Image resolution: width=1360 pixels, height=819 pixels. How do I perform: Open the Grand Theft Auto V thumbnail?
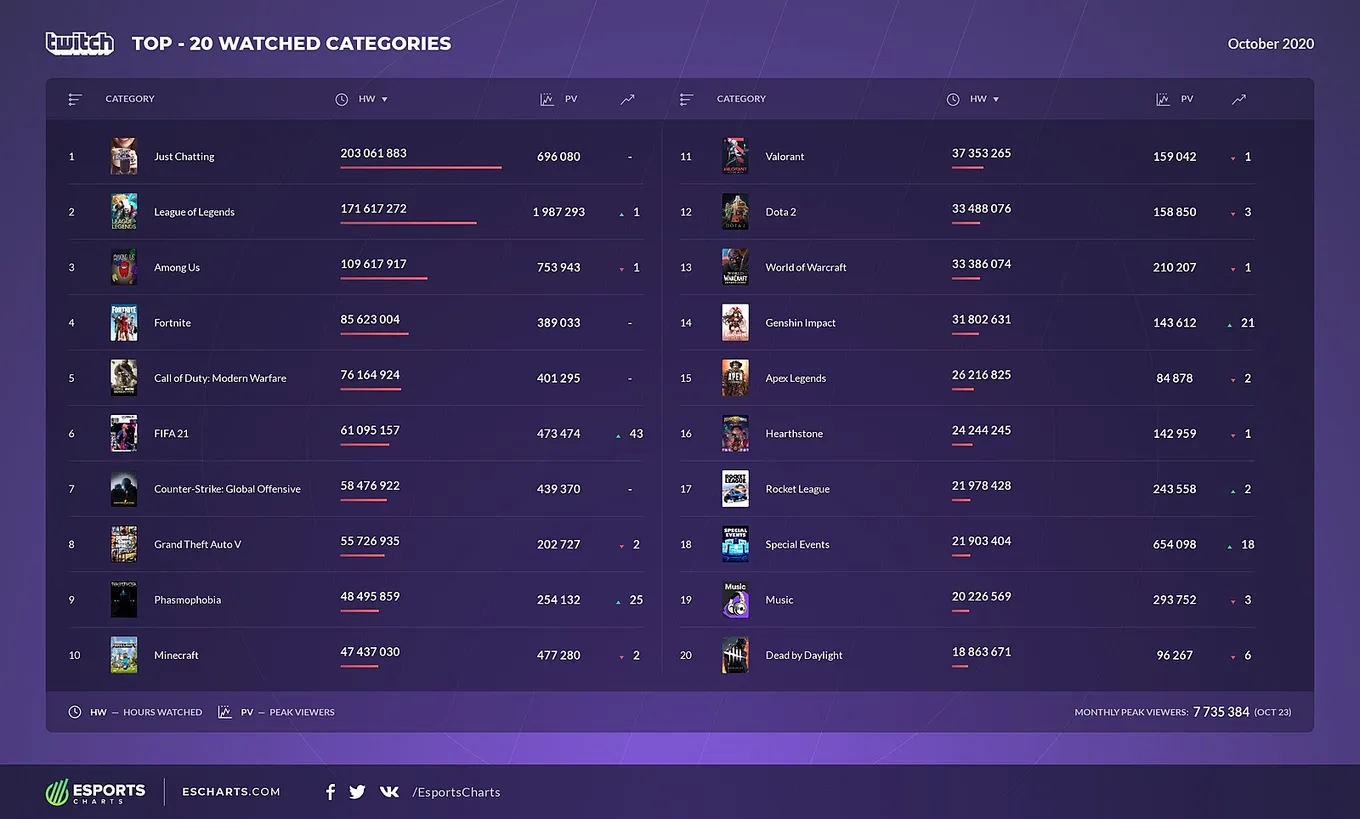(124, 544)
